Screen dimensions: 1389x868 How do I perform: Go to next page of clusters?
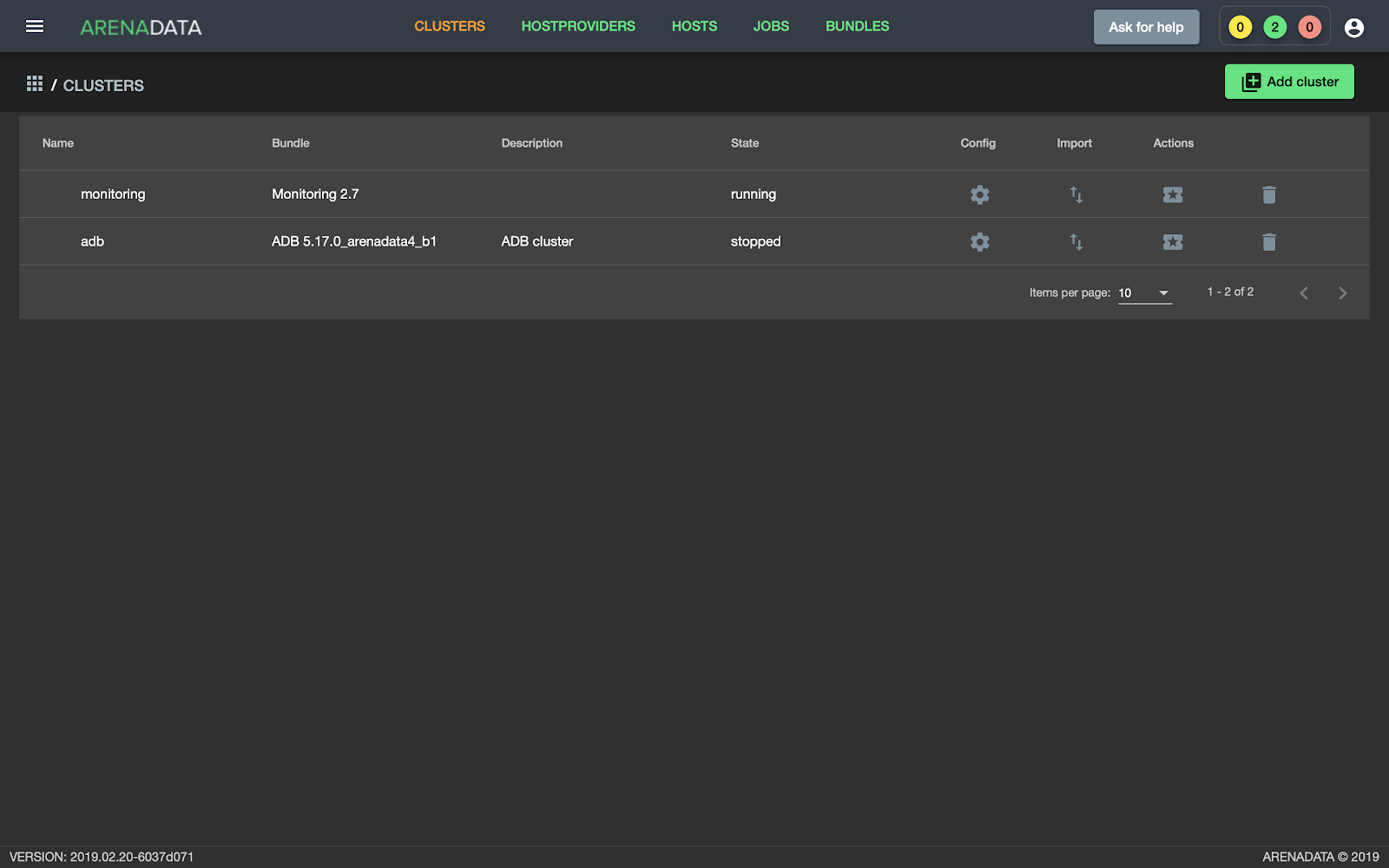click(x=1342, y=293)
